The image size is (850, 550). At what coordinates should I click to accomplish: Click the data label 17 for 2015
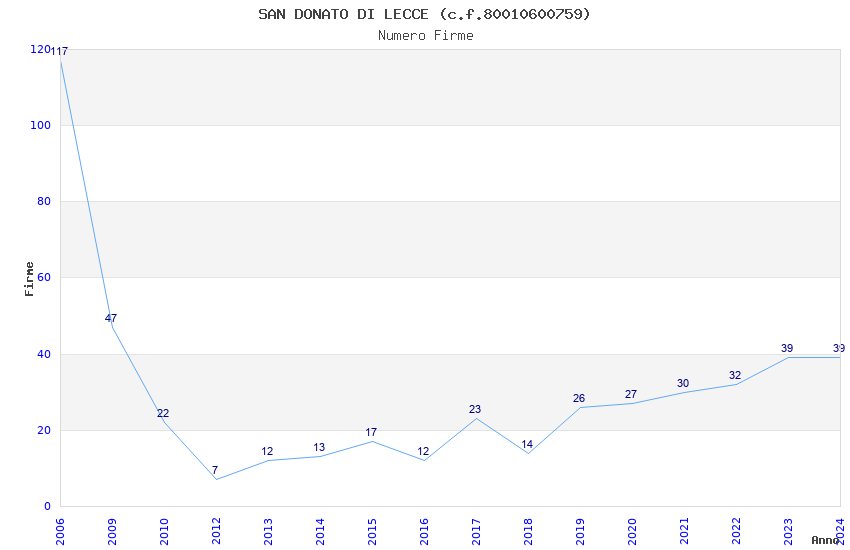[371, 432]
